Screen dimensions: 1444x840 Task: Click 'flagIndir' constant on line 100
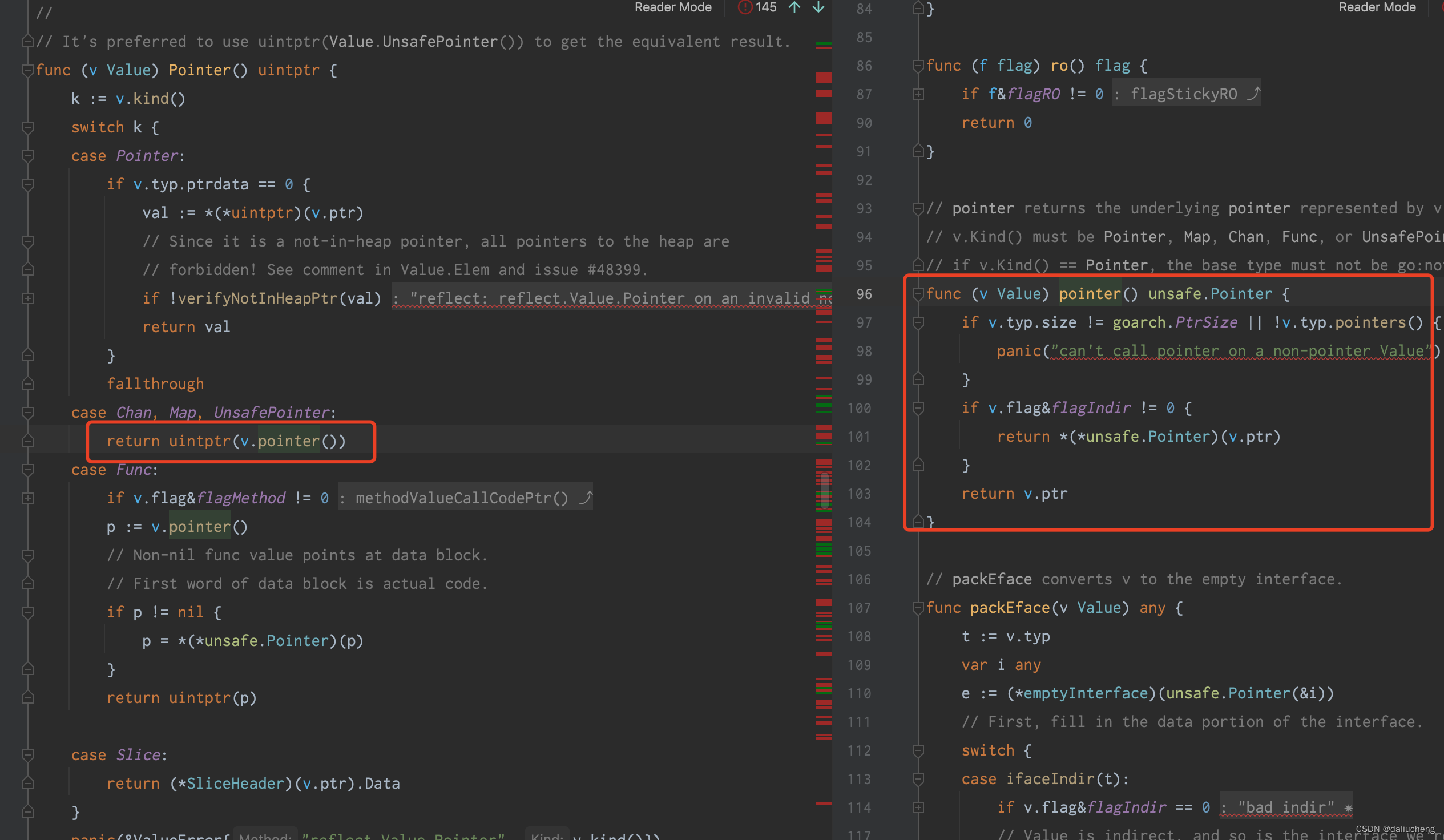point(1091,408)
